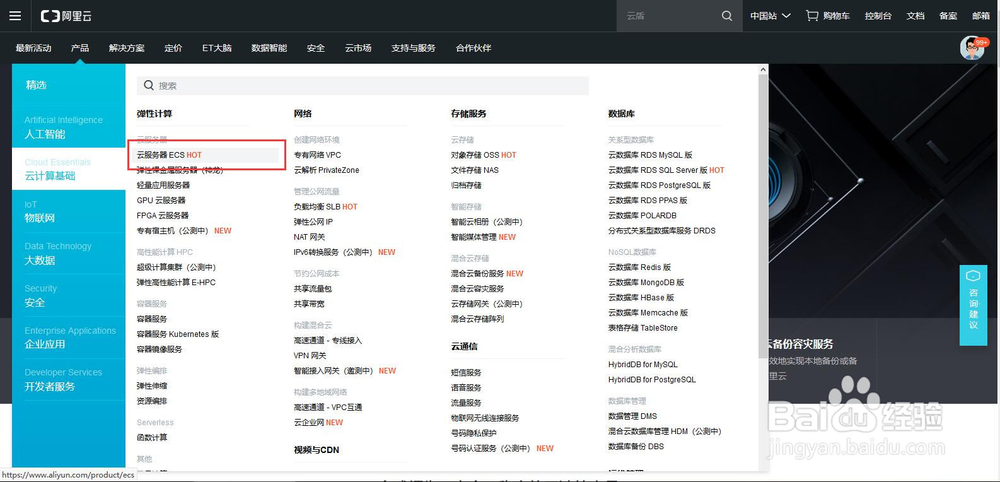Open HybridDB for PostgreSQL link
Screen dimensions: 1000x482
(652, 380)
